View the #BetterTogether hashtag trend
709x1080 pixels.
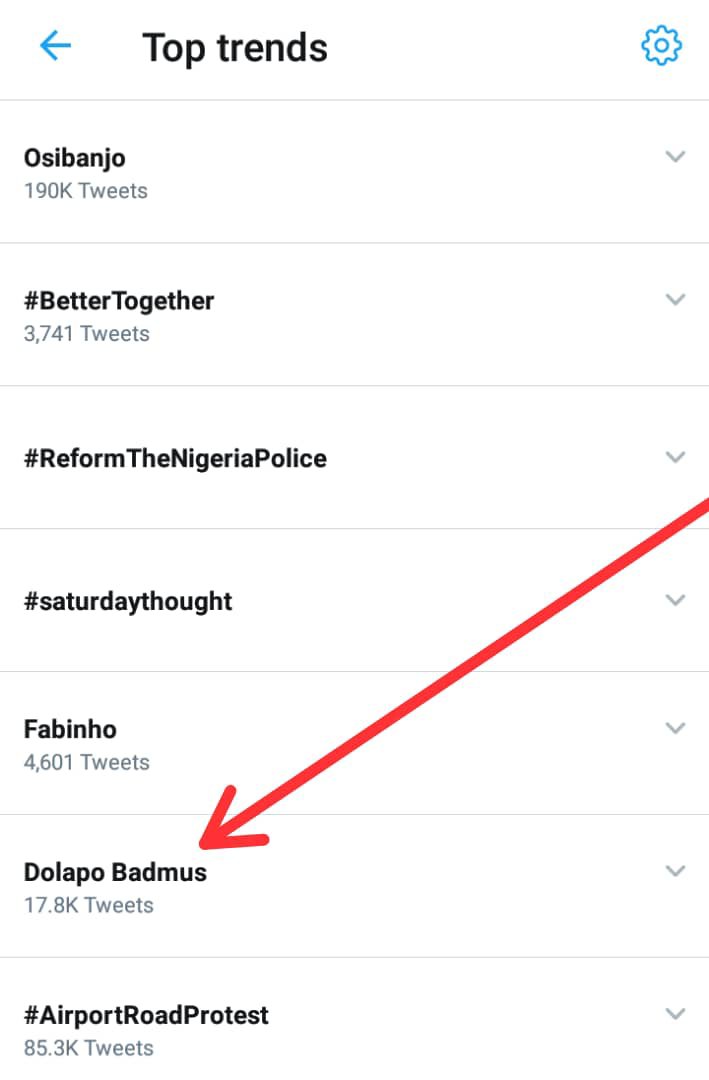(119, 301)
